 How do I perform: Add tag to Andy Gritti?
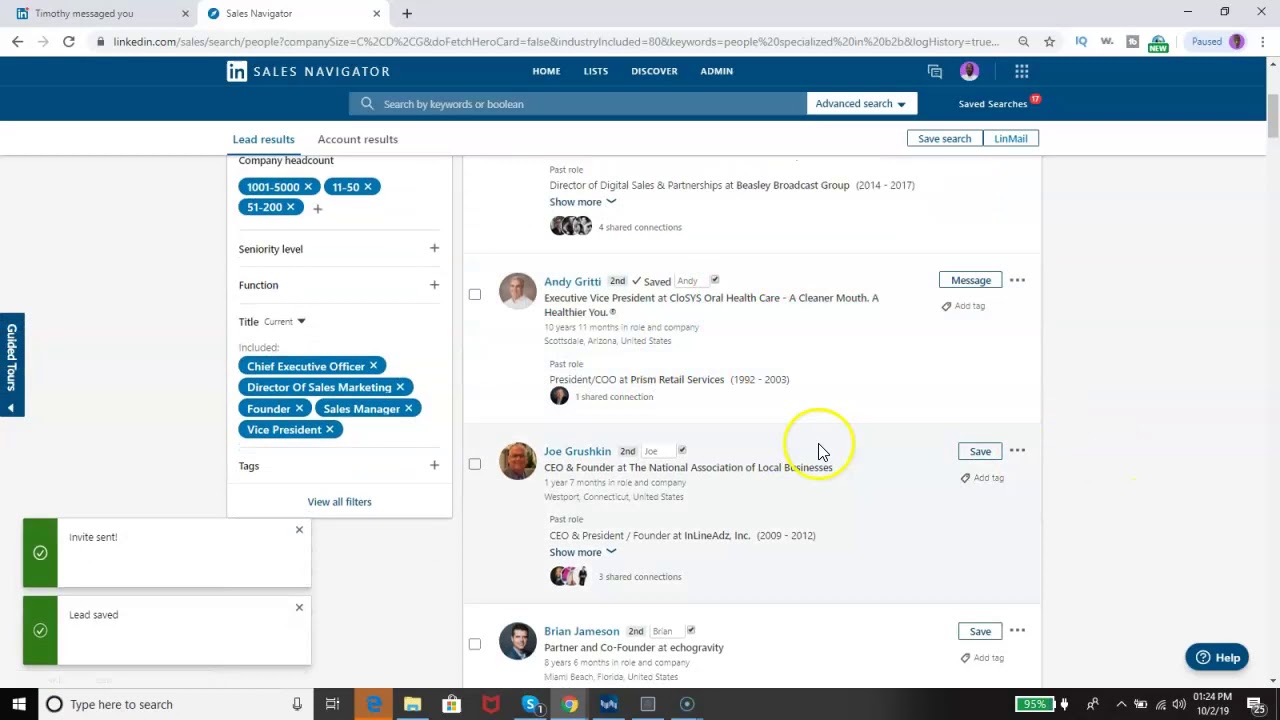point(963,306)
